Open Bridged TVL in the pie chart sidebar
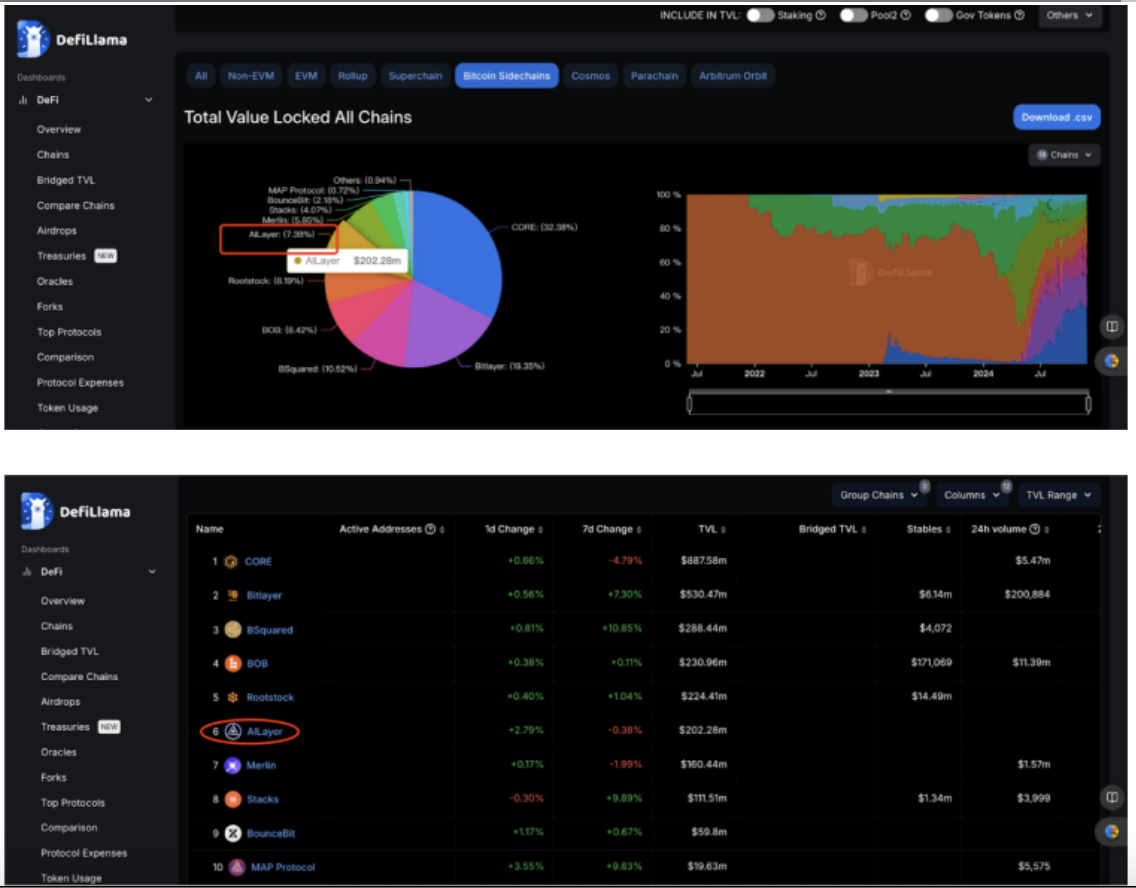This screenshot has height=888, width=1136. [x=66, y=180]
